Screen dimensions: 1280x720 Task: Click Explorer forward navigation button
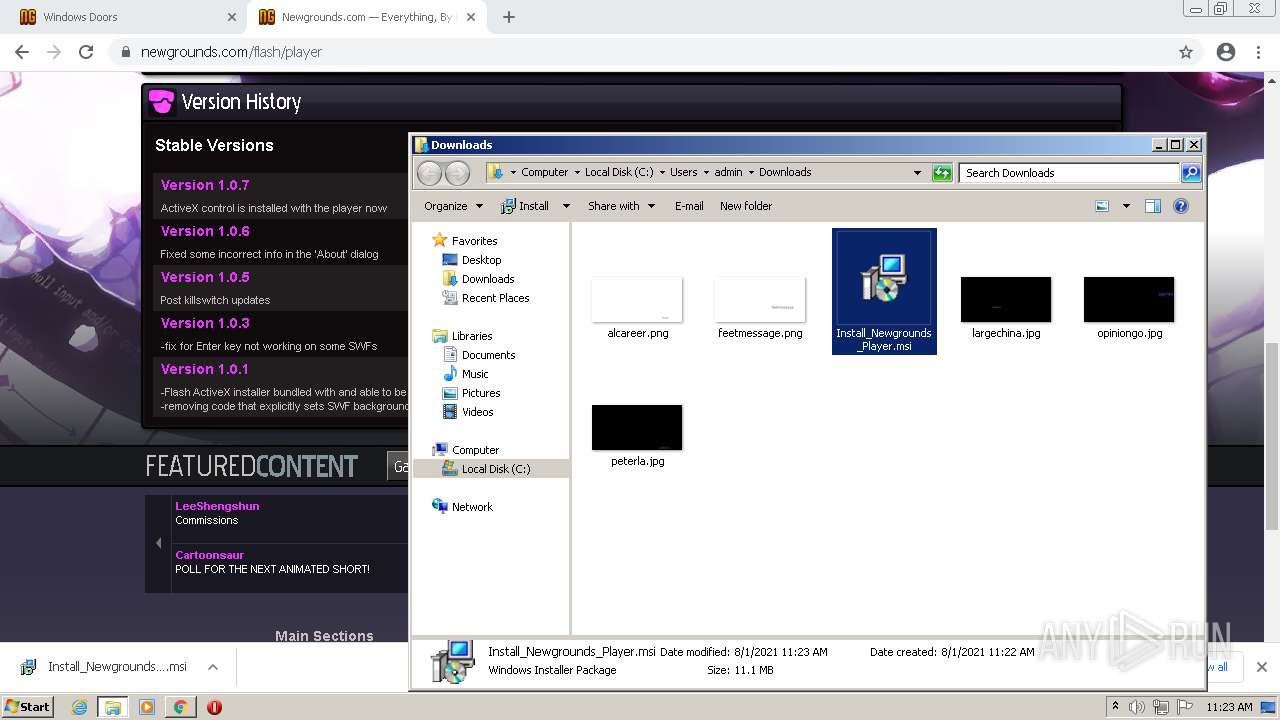[x=457, y=173]
